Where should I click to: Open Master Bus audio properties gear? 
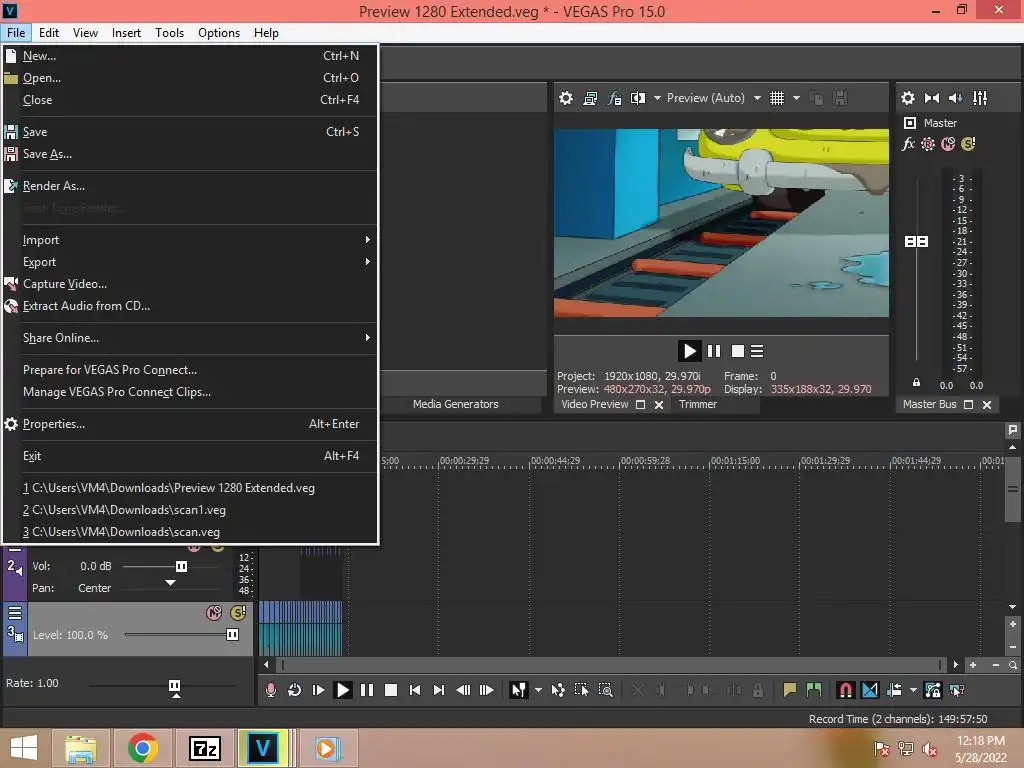tap(908, 98)
